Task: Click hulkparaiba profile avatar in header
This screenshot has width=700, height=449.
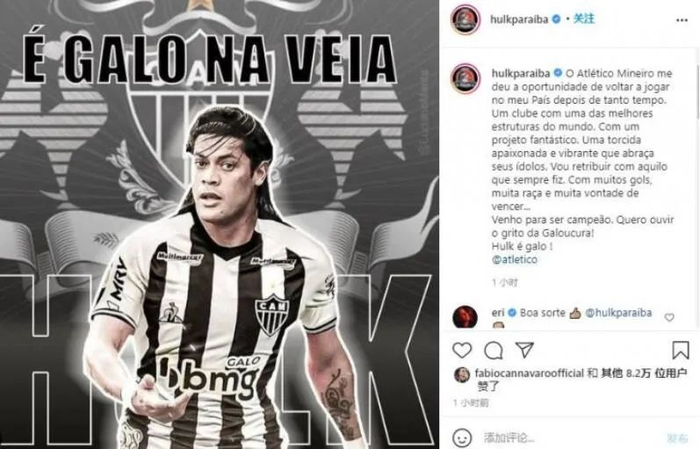Action: pos(465,20)
